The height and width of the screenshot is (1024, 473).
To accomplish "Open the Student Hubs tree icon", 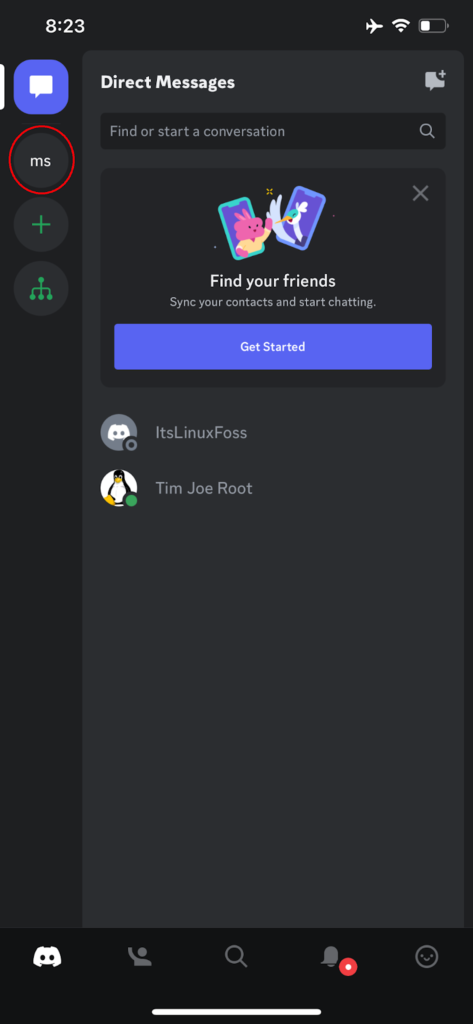I will 41,289.
